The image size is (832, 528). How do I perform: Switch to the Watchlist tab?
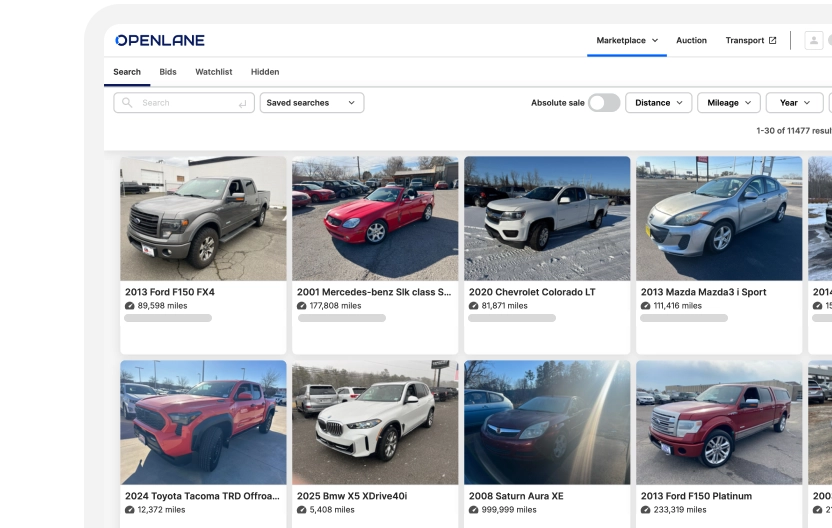click(213, 72)
